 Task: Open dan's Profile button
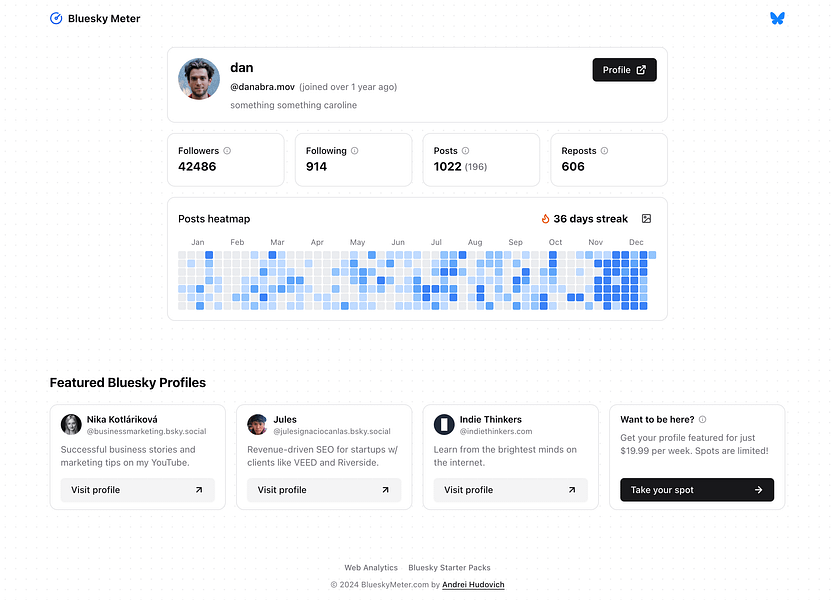pos(624,70)
